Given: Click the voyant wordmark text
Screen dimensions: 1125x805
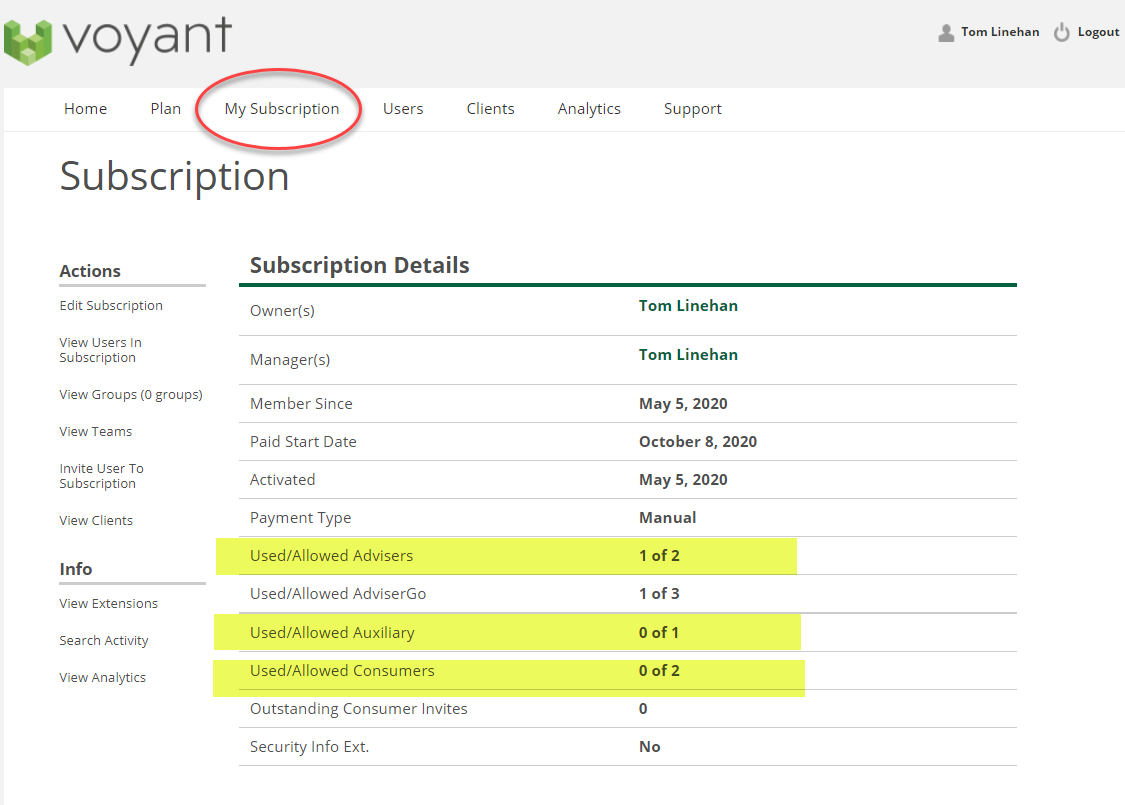Looking at the screenshot, I should click(x=147, y=39).
